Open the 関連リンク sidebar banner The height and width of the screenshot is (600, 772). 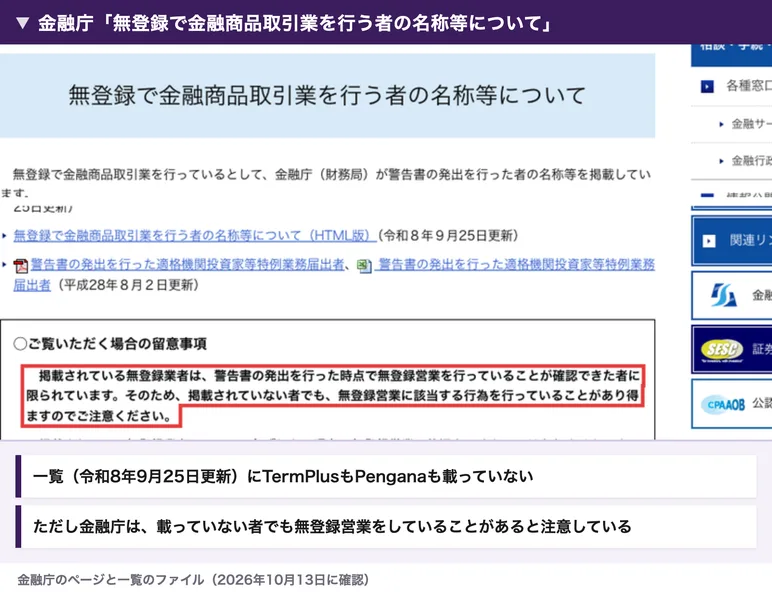[x=732, y=241]
